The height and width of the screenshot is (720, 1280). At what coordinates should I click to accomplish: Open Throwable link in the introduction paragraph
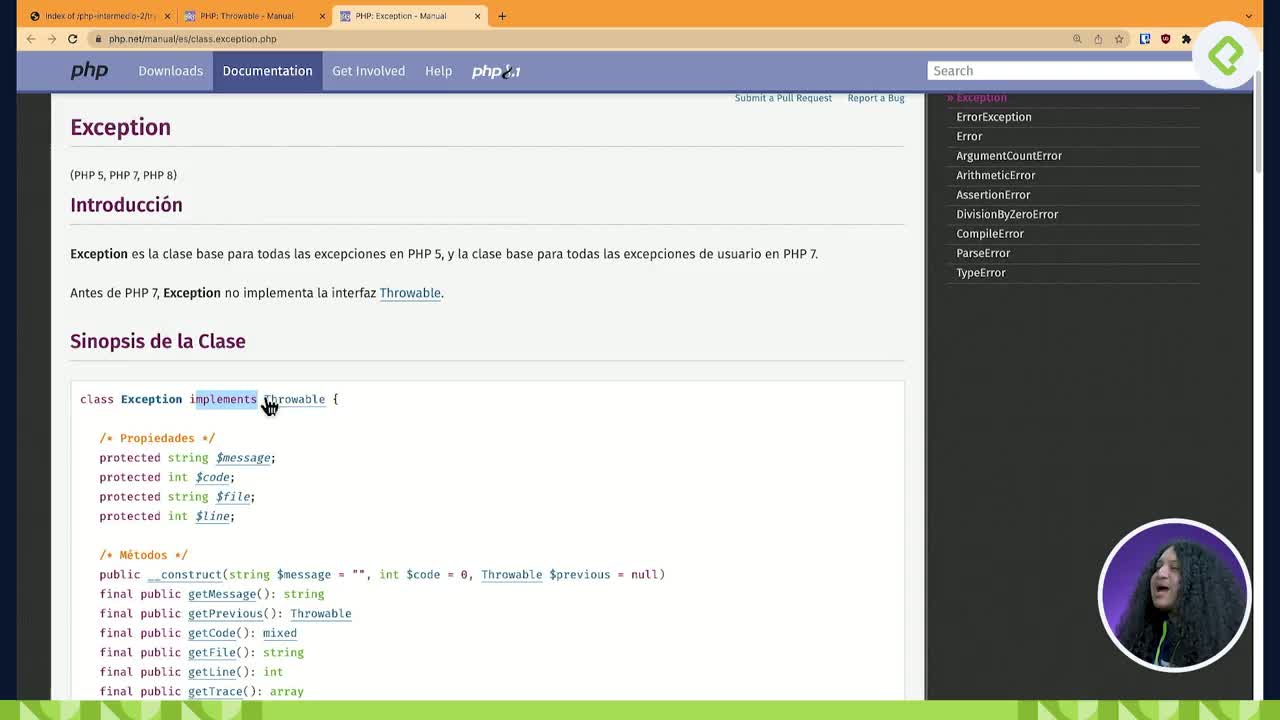pyautogui.click(x=410, y=293)
